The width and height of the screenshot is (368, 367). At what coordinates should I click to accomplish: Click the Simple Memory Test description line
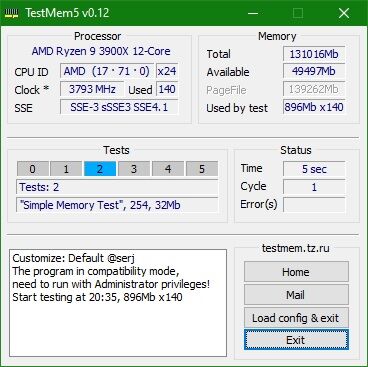[117, 205]
